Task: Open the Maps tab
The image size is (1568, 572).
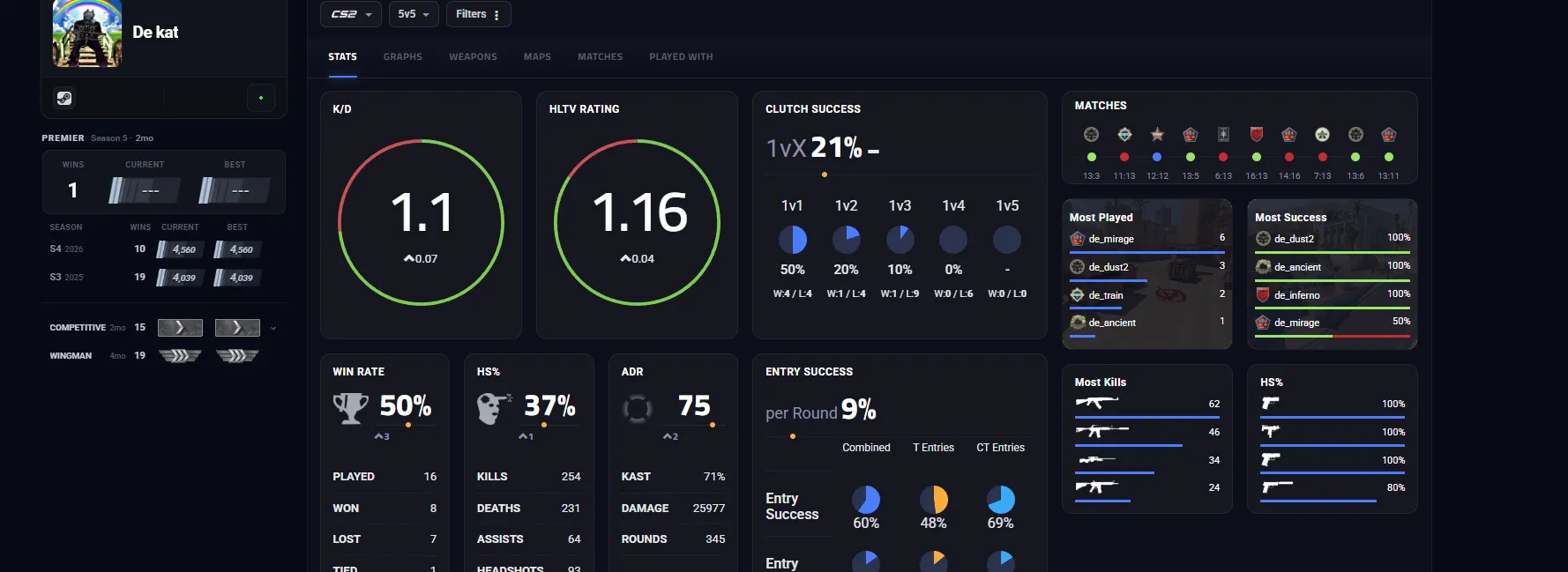Action: (x=537, y=56)
